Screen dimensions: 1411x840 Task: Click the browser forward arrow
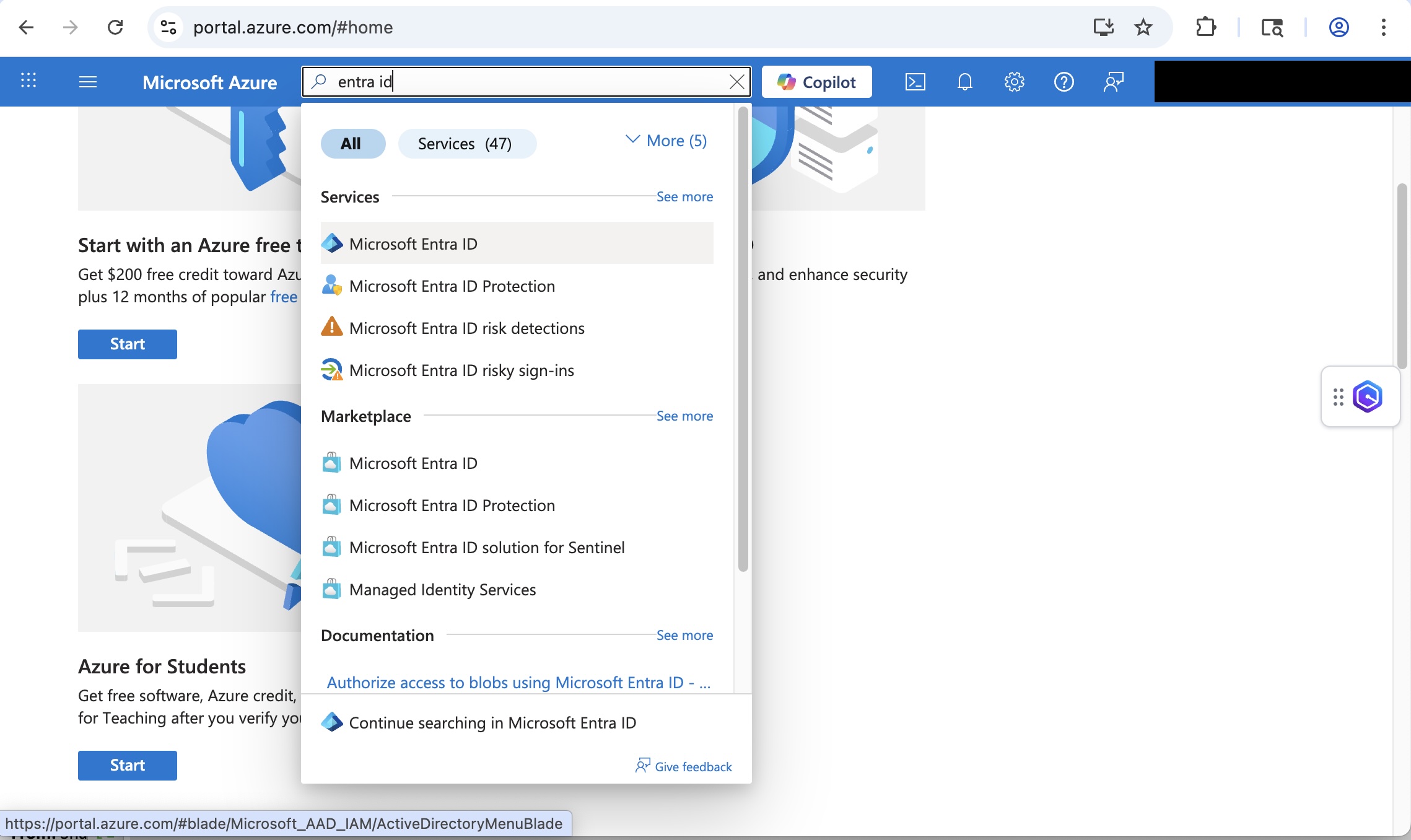71,27
